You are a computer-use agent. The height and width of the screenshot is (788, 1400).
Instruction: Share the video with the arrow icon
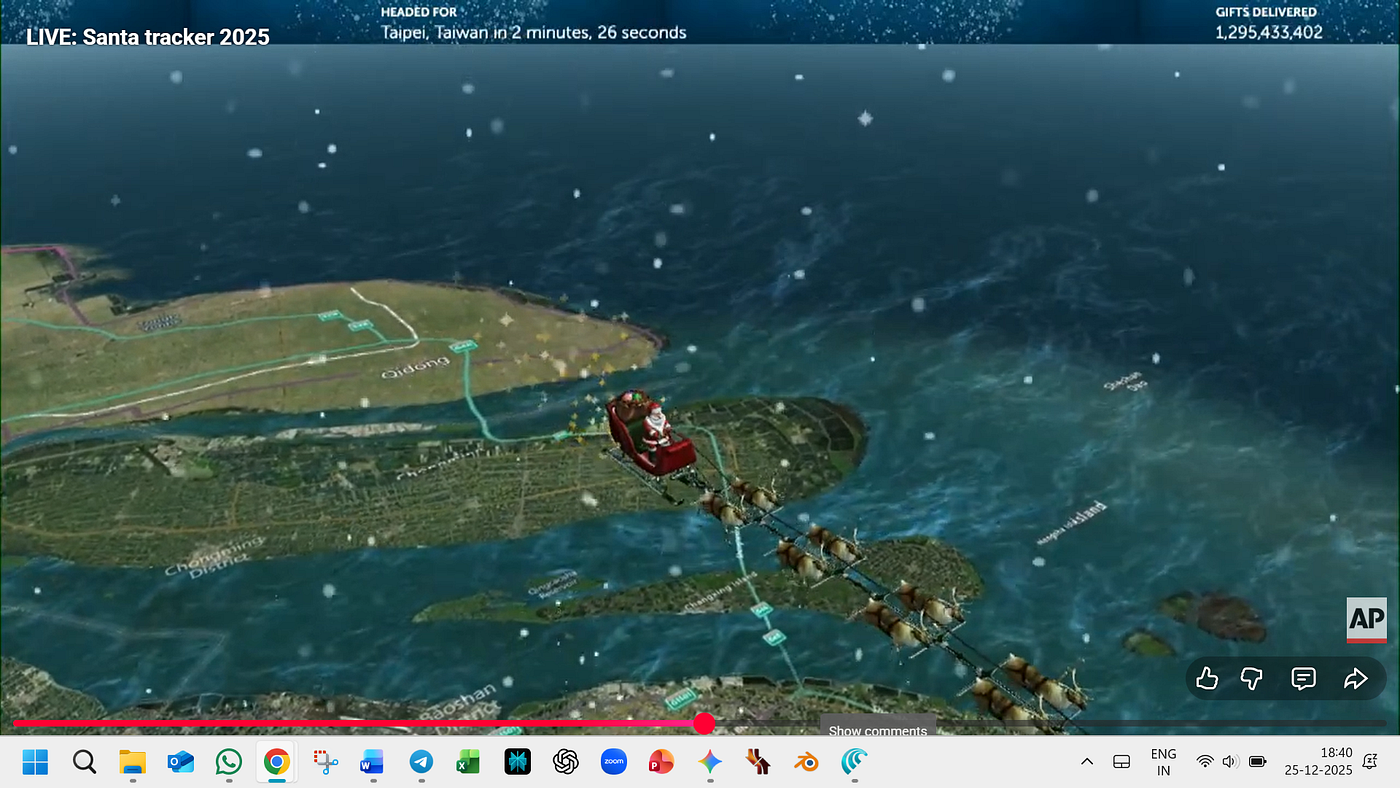pos(1355,679)
